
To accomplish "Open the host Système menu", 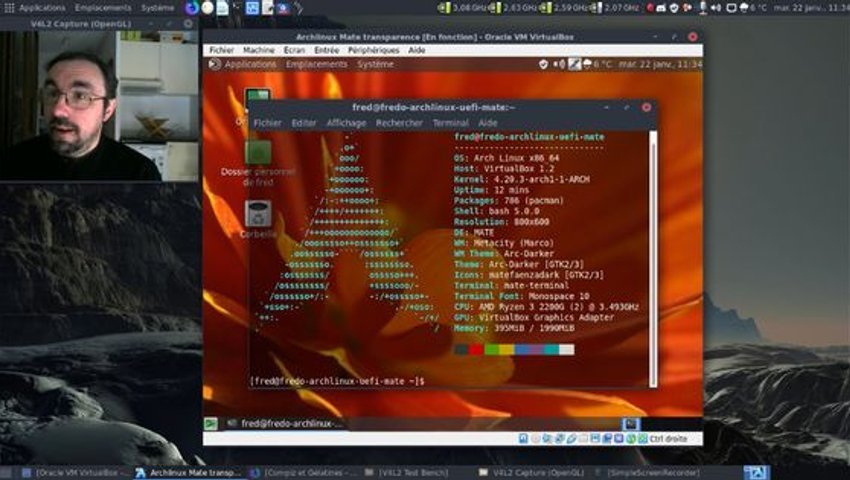I will 158,8.
